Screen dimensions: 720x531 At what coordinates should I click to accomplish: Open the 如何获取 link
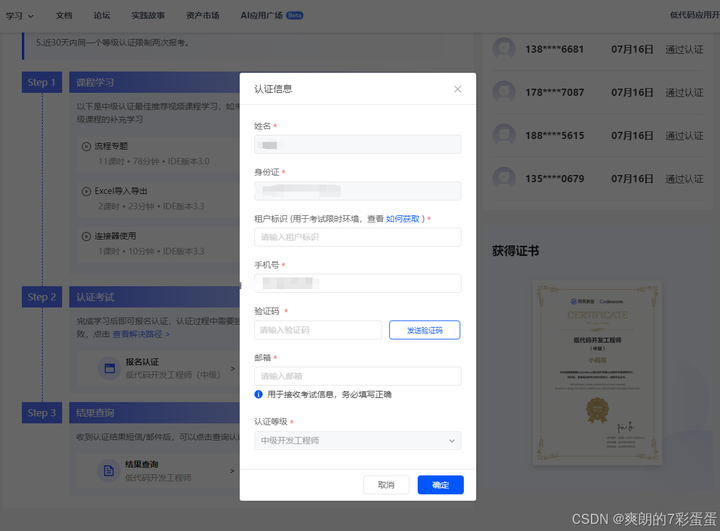[x=403, y=219]
